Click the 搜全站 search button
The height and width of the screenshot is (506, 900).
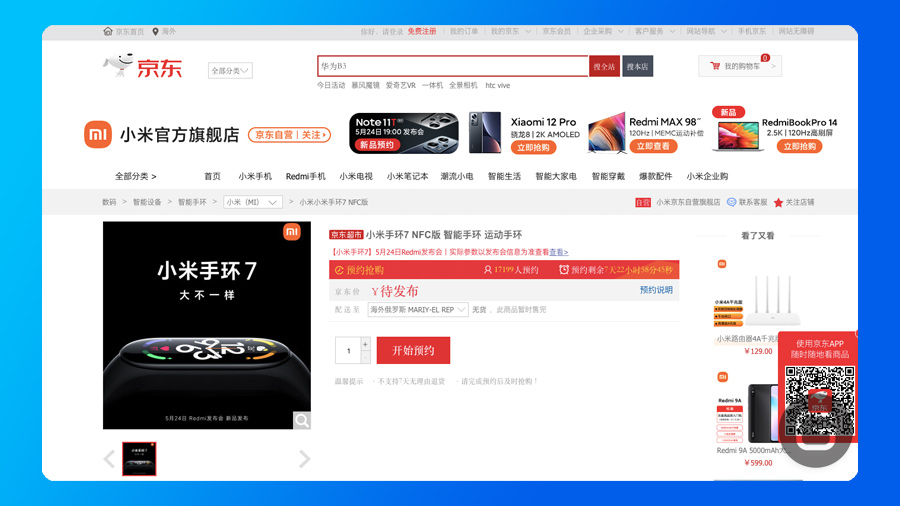tap(604, 67)
